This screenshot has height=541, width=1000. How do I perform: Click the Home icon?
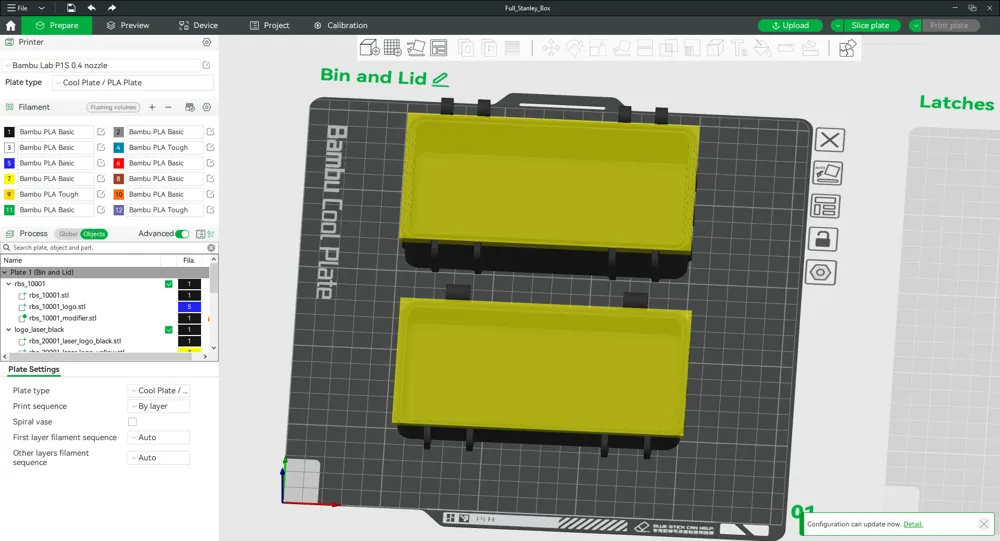[x=10, y=26]
